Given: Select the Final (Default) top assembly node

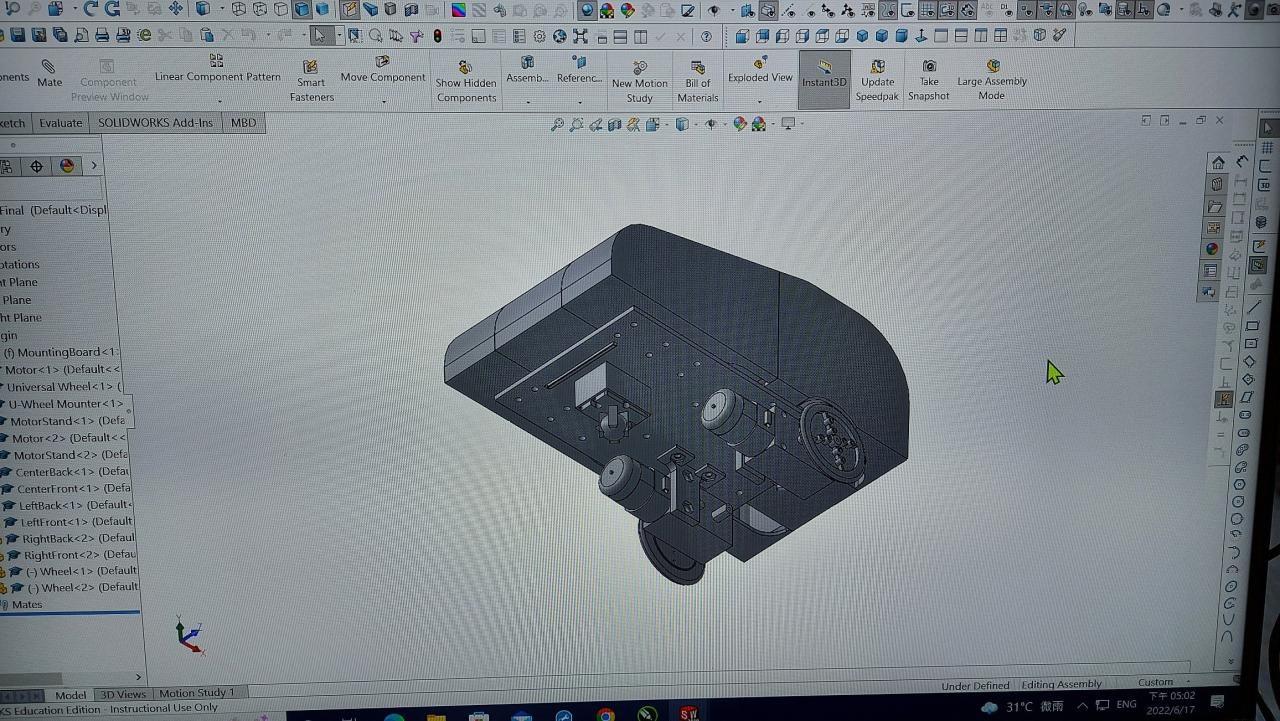Looking at the screenshot, I should pyautogui.click(x=53, y=210).
